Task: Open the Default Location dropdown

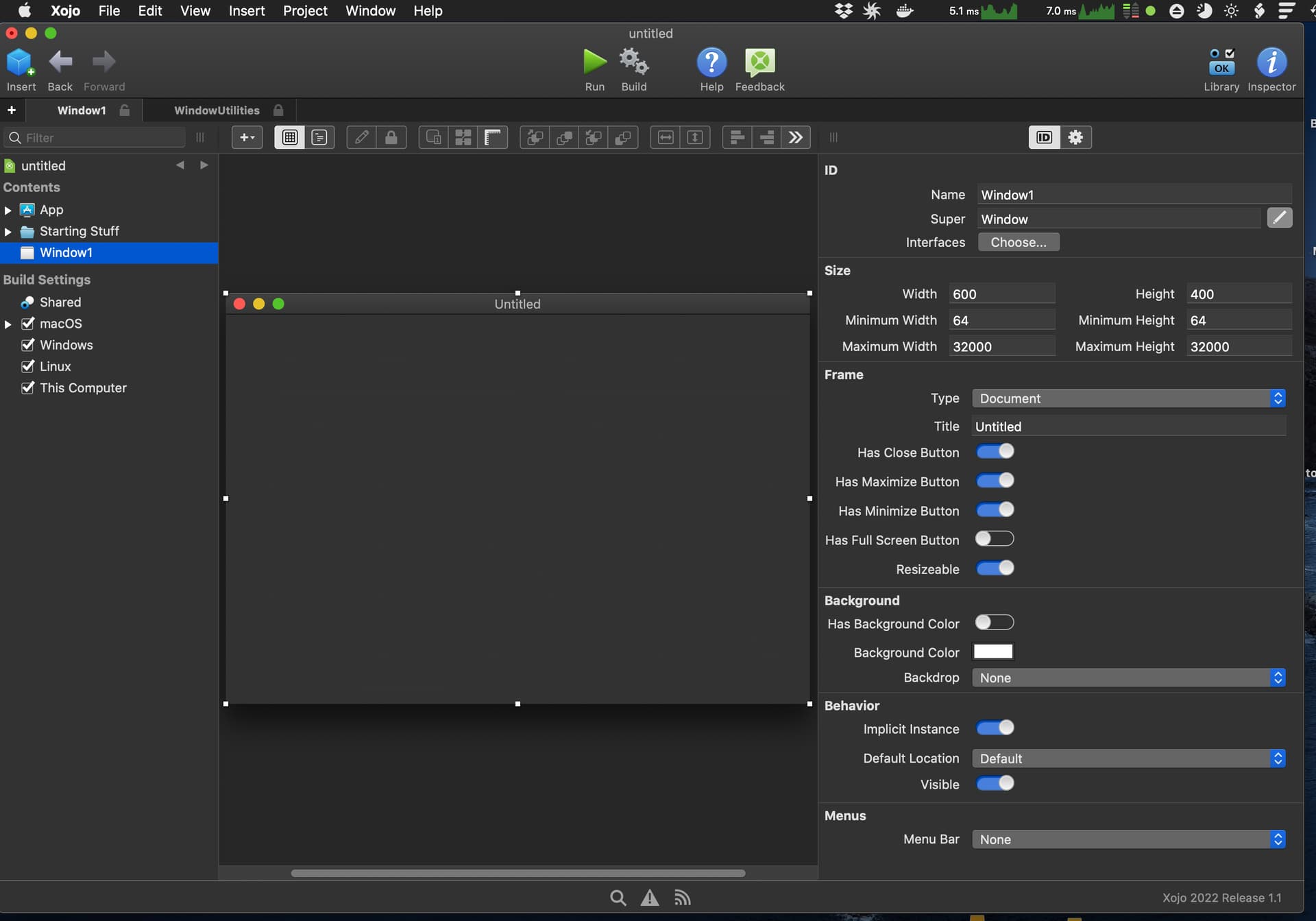Action: 1128,758
